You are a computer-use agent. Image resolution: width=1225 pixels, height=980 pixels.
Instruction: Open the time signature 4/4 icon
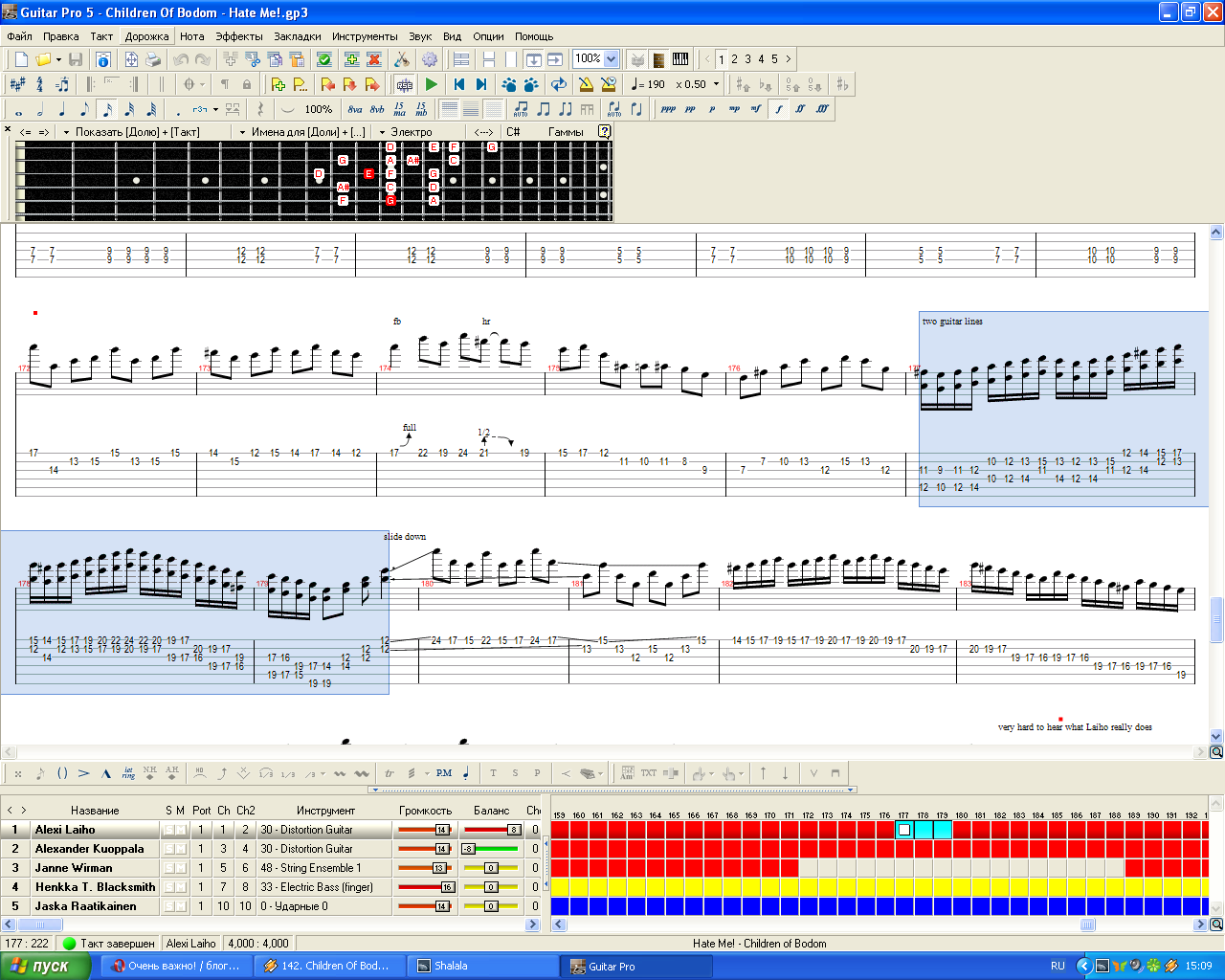click(x=39, y=84)
